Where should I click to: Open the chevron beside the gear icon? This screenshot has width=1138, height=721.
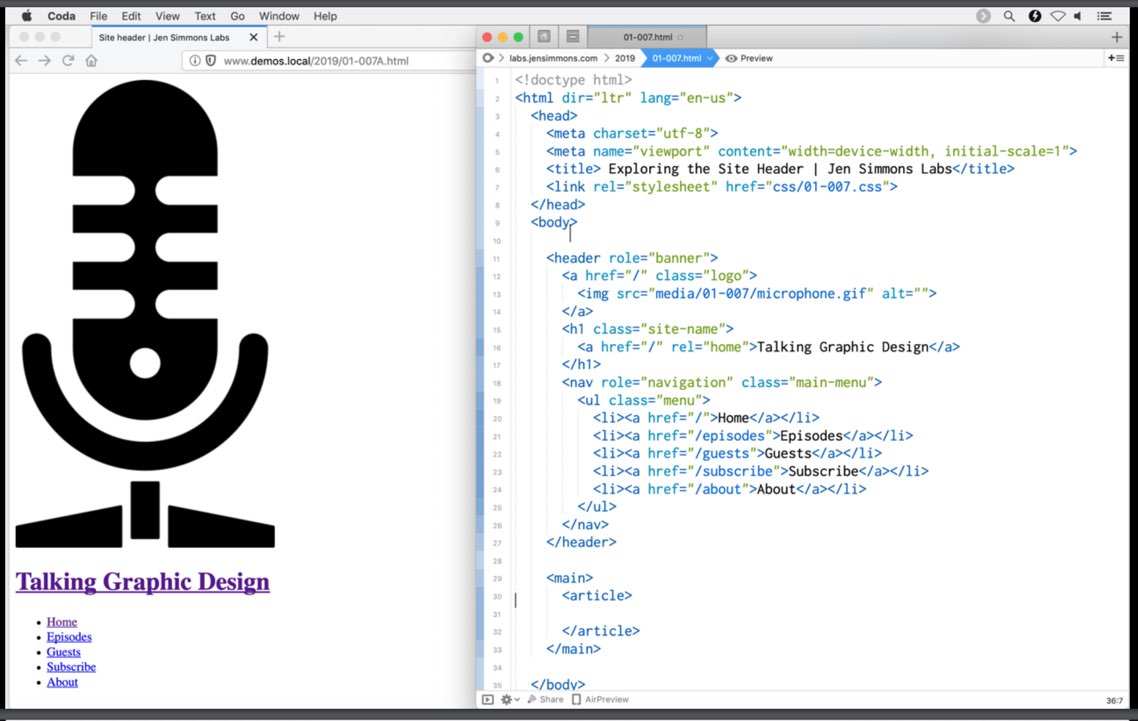click(x=518, y=699)
